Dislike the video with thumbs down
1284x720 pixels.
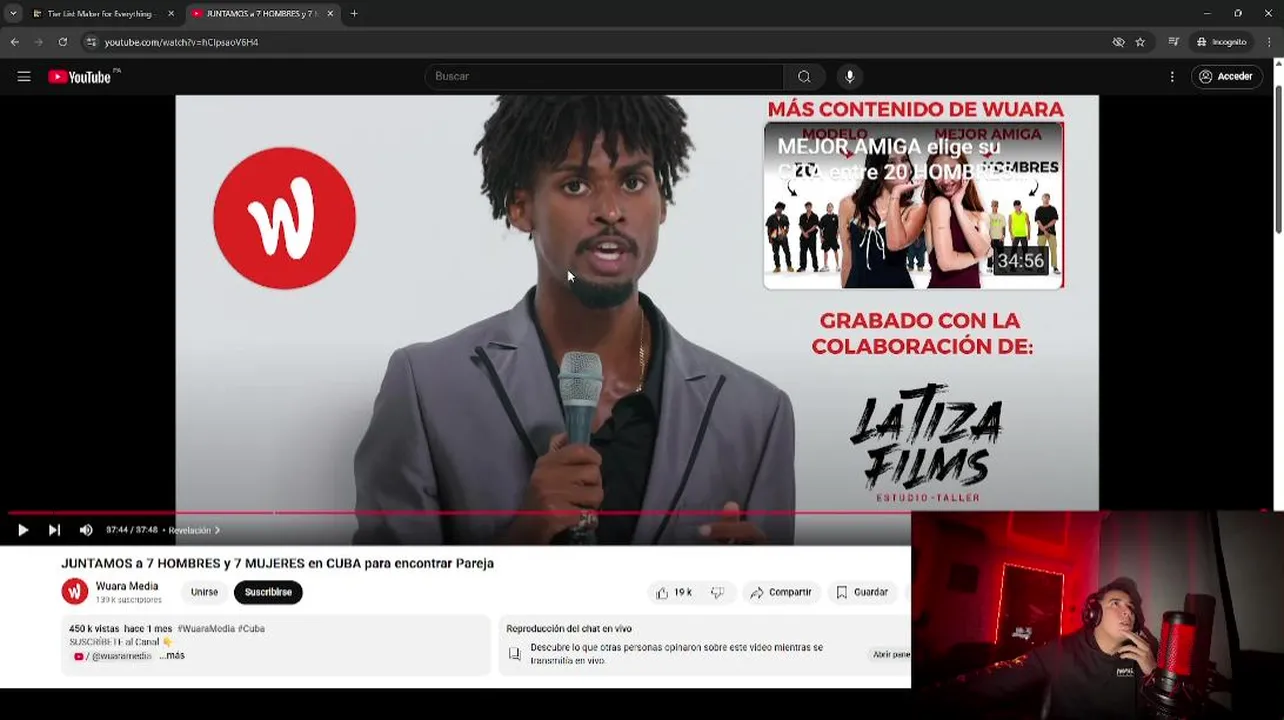(717, 593)
